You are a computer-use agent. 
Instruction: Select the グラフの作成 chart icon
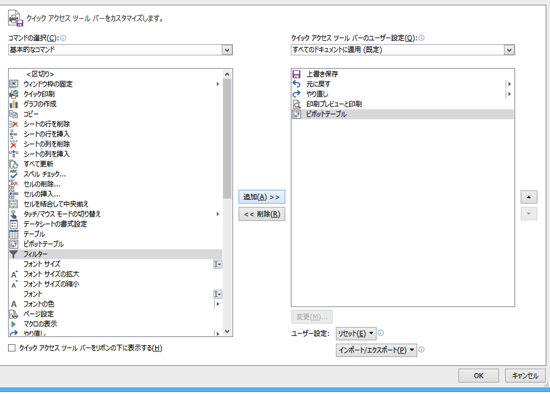13,104
